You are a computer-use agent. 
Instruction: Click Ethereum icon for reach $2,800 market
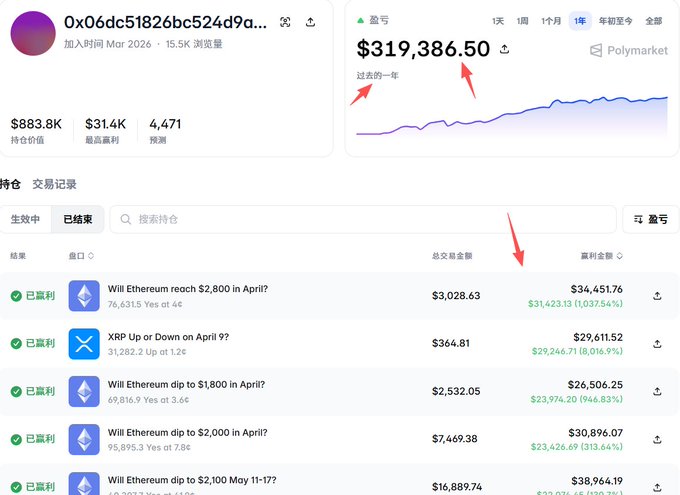point(84,296)
